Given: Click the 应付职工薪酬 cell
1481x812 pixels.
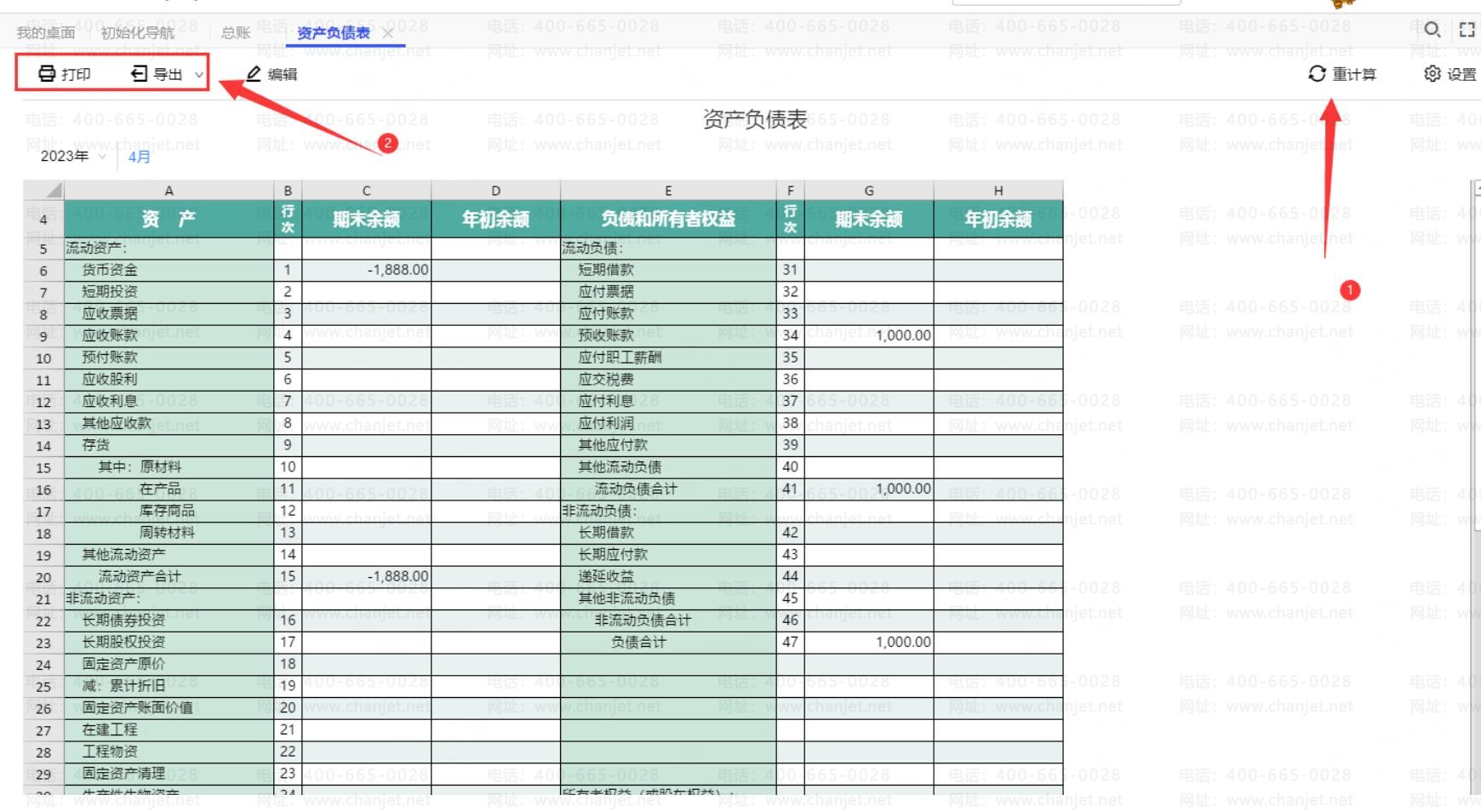Looking at the screenshot, I should [x=668, y=357].
